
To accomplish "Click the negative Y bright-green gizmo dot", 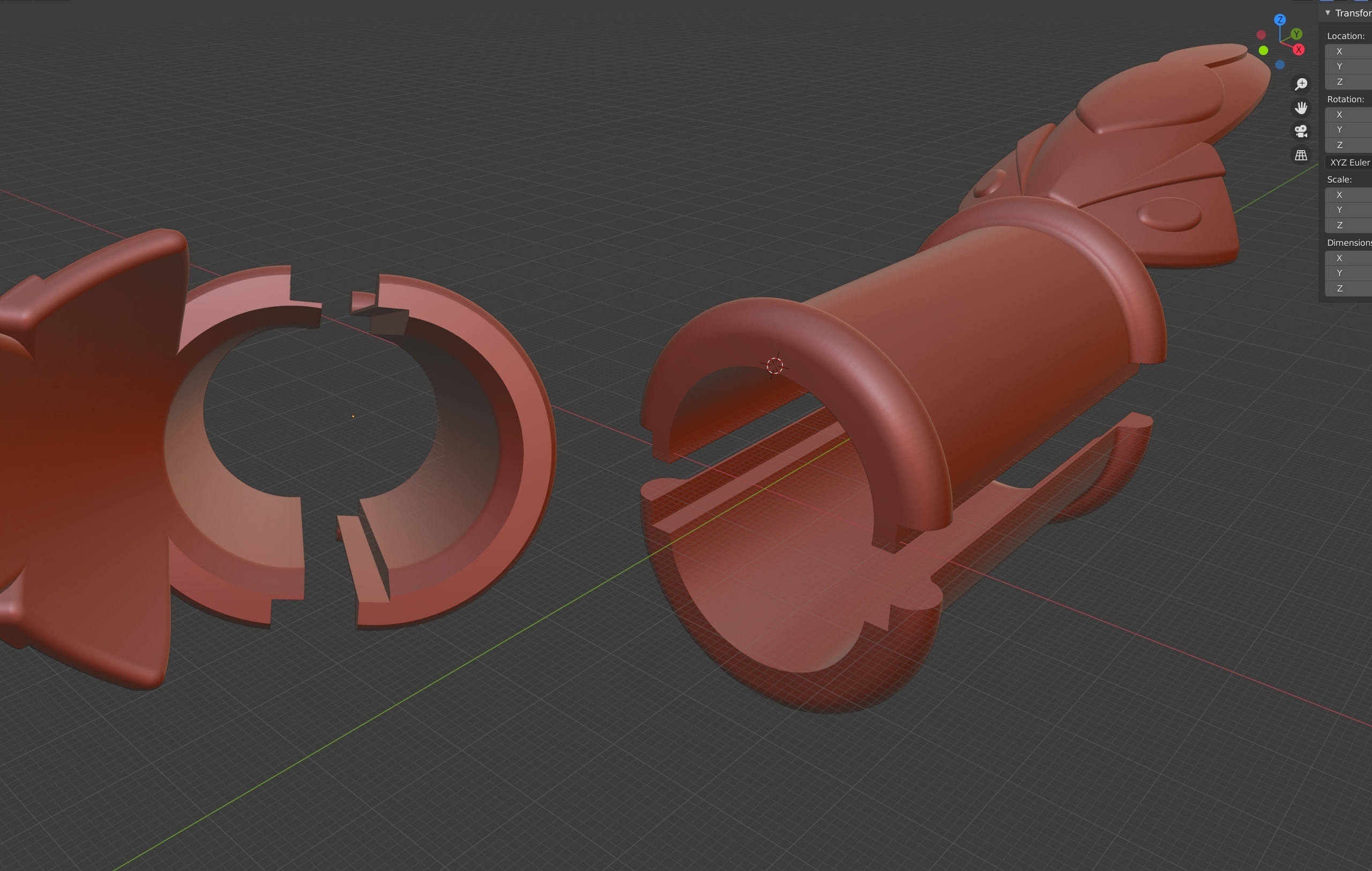I will [x=1263, y=51].
